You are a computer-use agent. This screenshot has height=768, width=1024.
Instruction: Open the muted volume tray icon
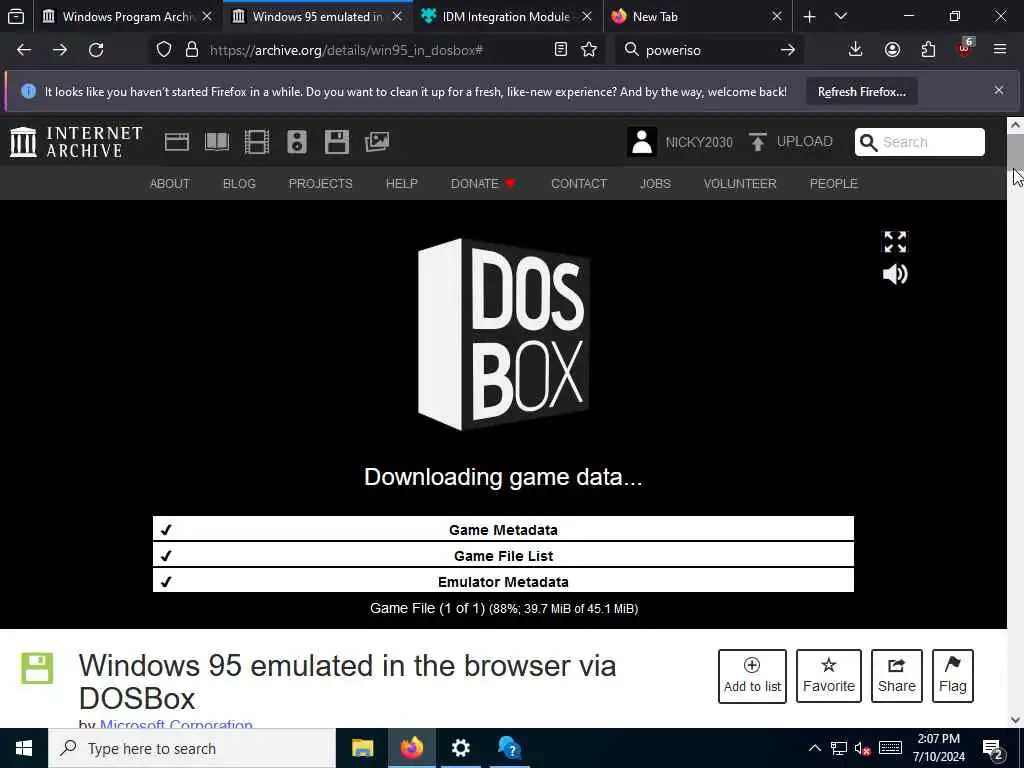tap(863, 748)
